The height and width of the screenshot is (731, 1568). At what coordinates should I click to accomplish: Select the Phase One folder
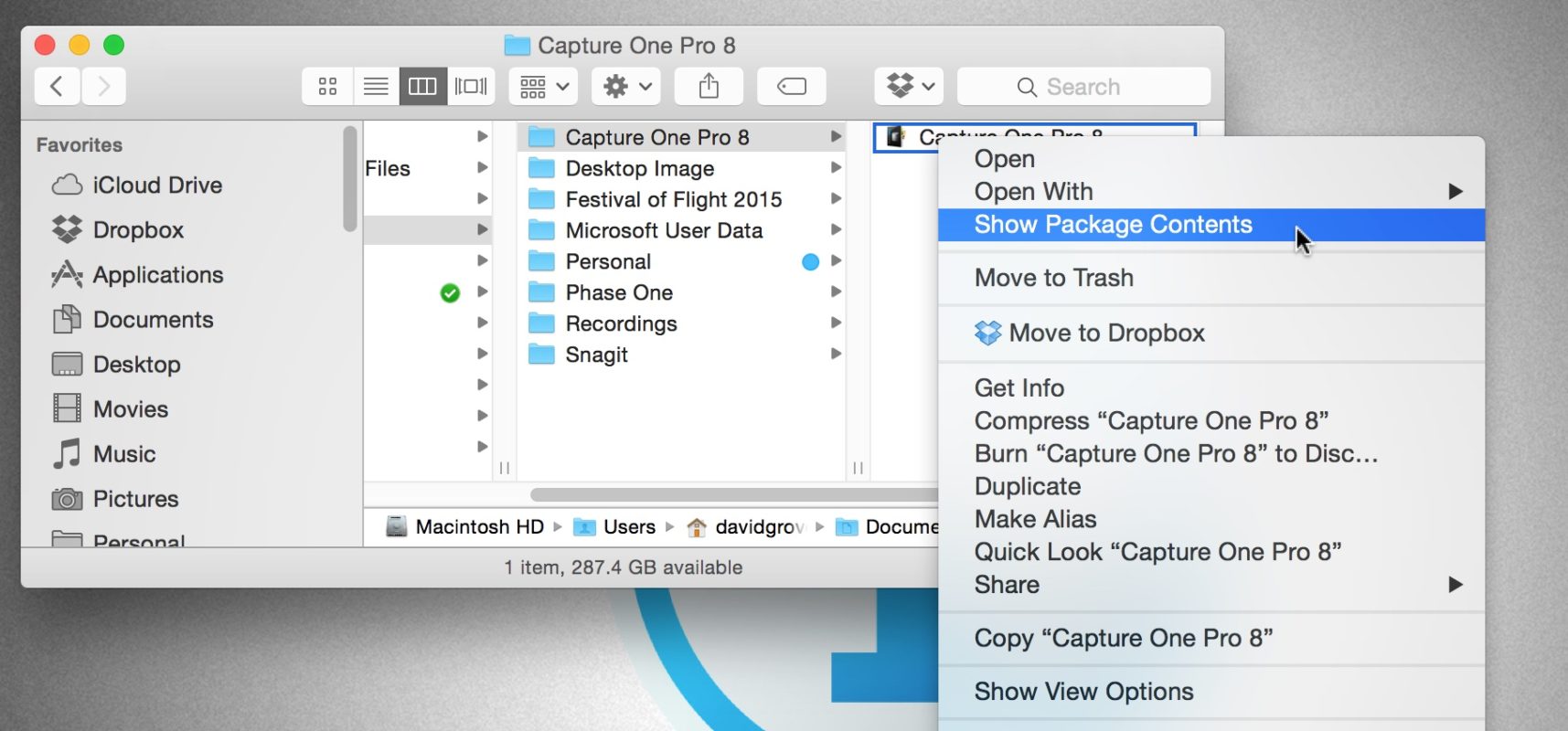point(619,292)
